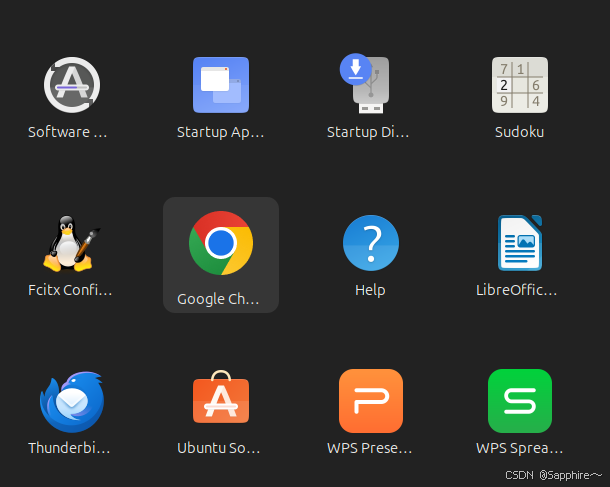Launch LibreOffice Writer icon
This screenshot has width=610, height=487.
pyautogui.click(x=520, y=243)
